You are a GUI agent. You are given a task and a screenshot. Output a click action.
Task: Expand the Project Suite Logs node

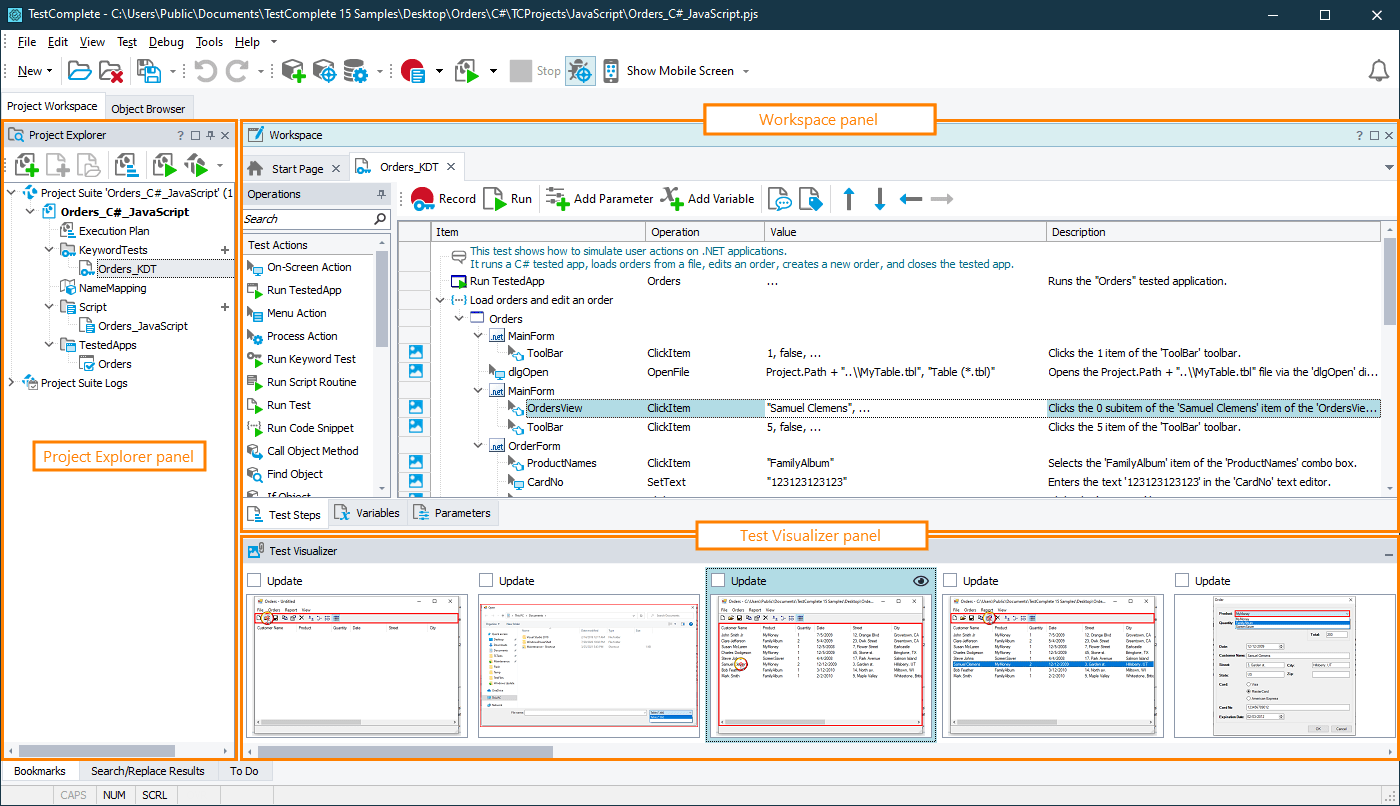pos(10,380)
